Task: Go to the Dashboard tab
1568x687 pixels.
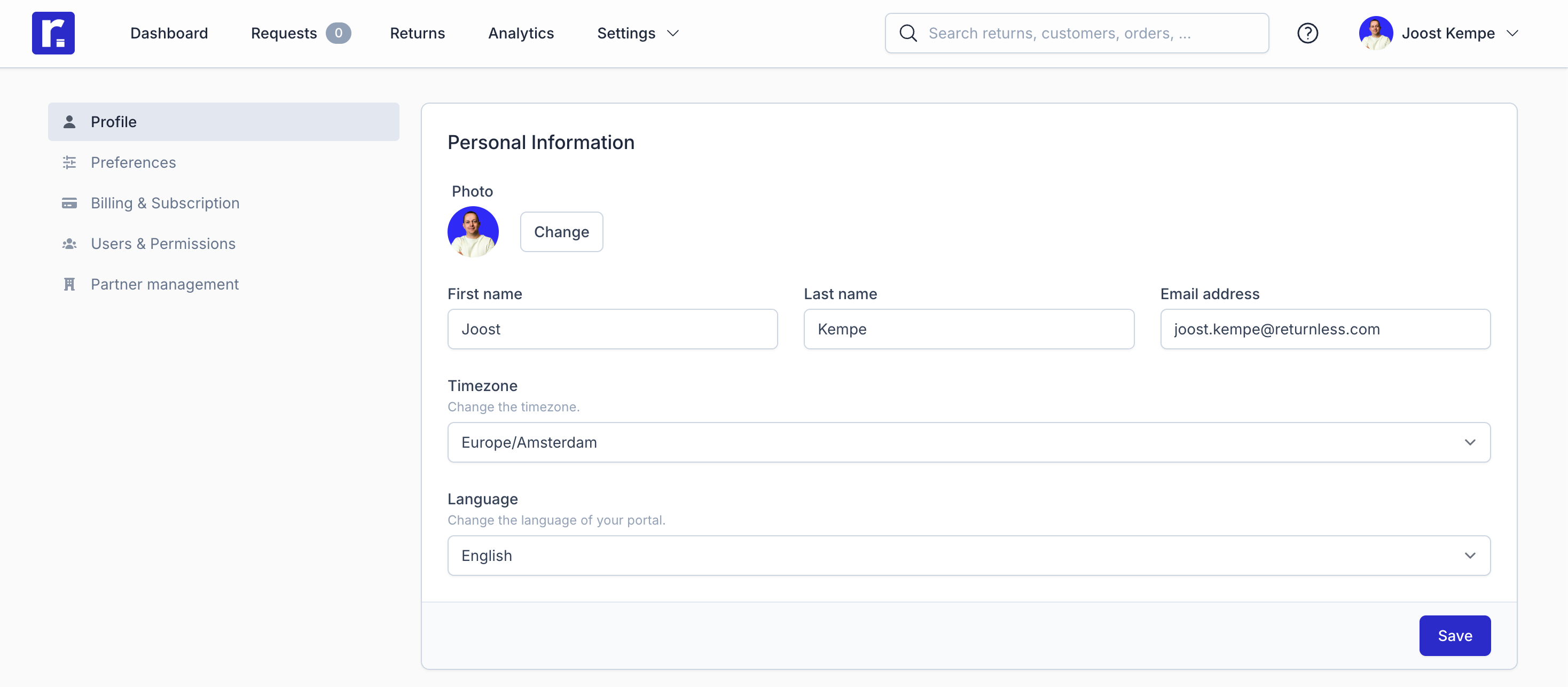Action: coord(169,33)
